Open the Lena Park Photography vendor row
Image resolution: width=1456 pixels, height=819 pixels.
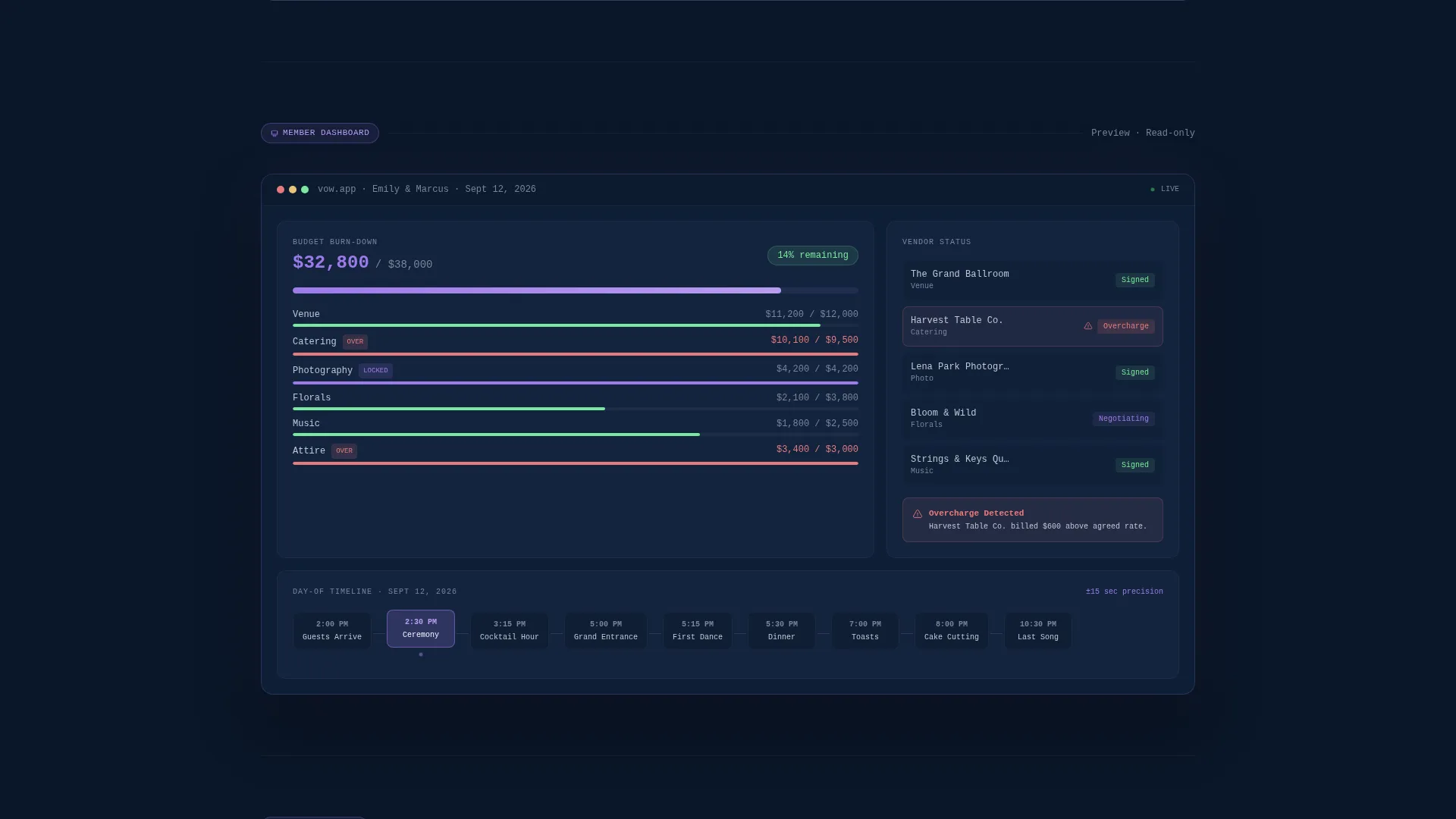click(x=1033, y=372)
